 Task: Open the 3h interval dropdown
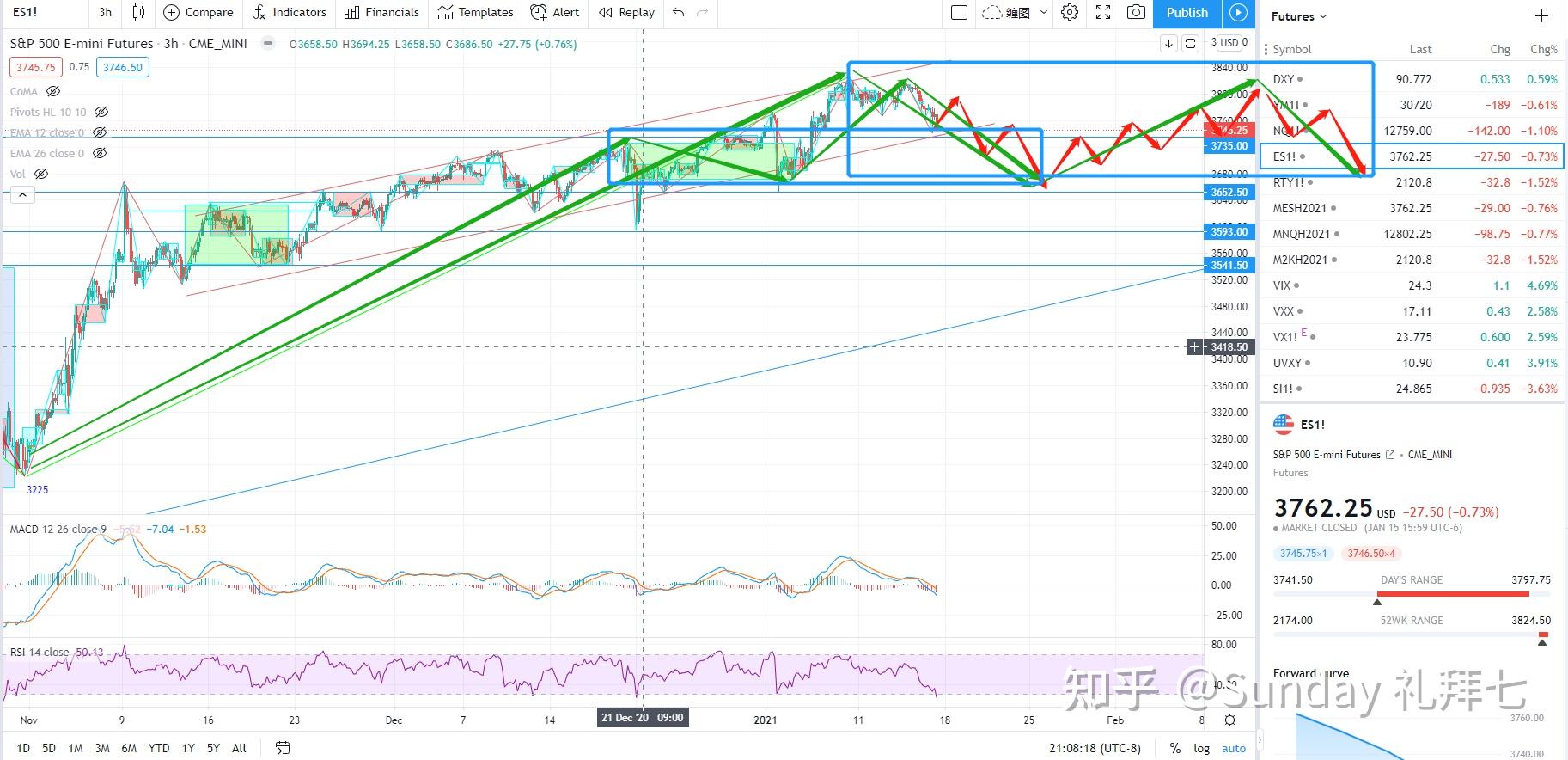point(105,12)
